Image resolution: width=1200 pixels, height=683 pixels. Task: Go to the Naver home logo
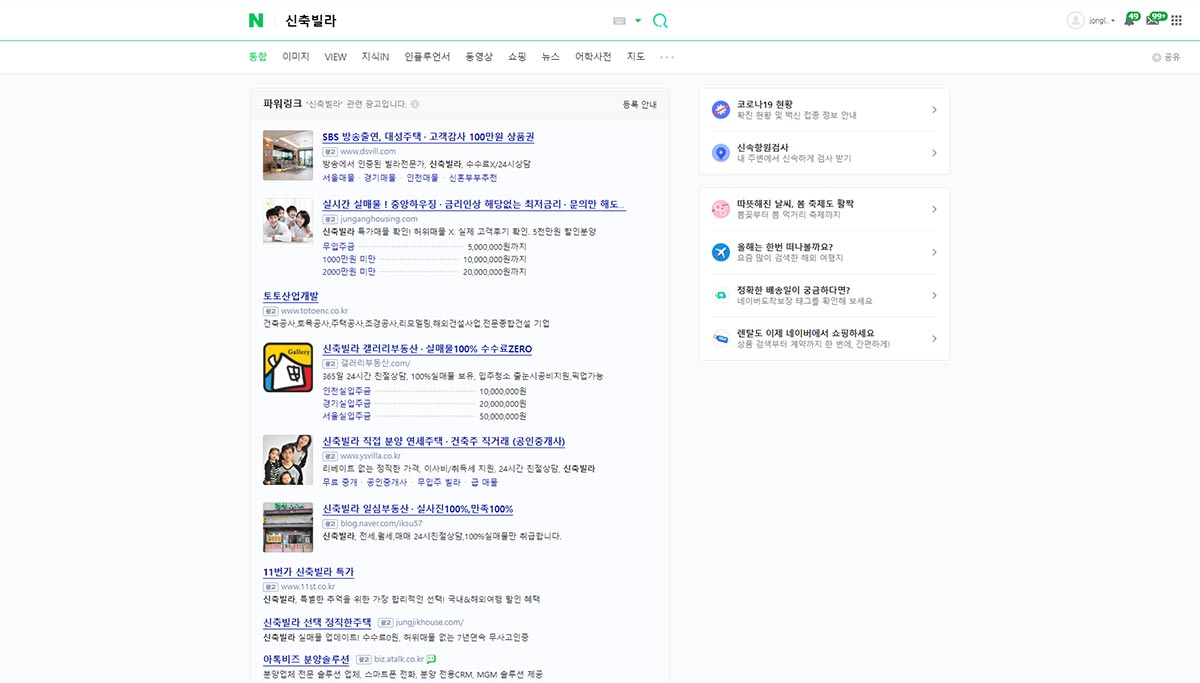coord(256,20)
